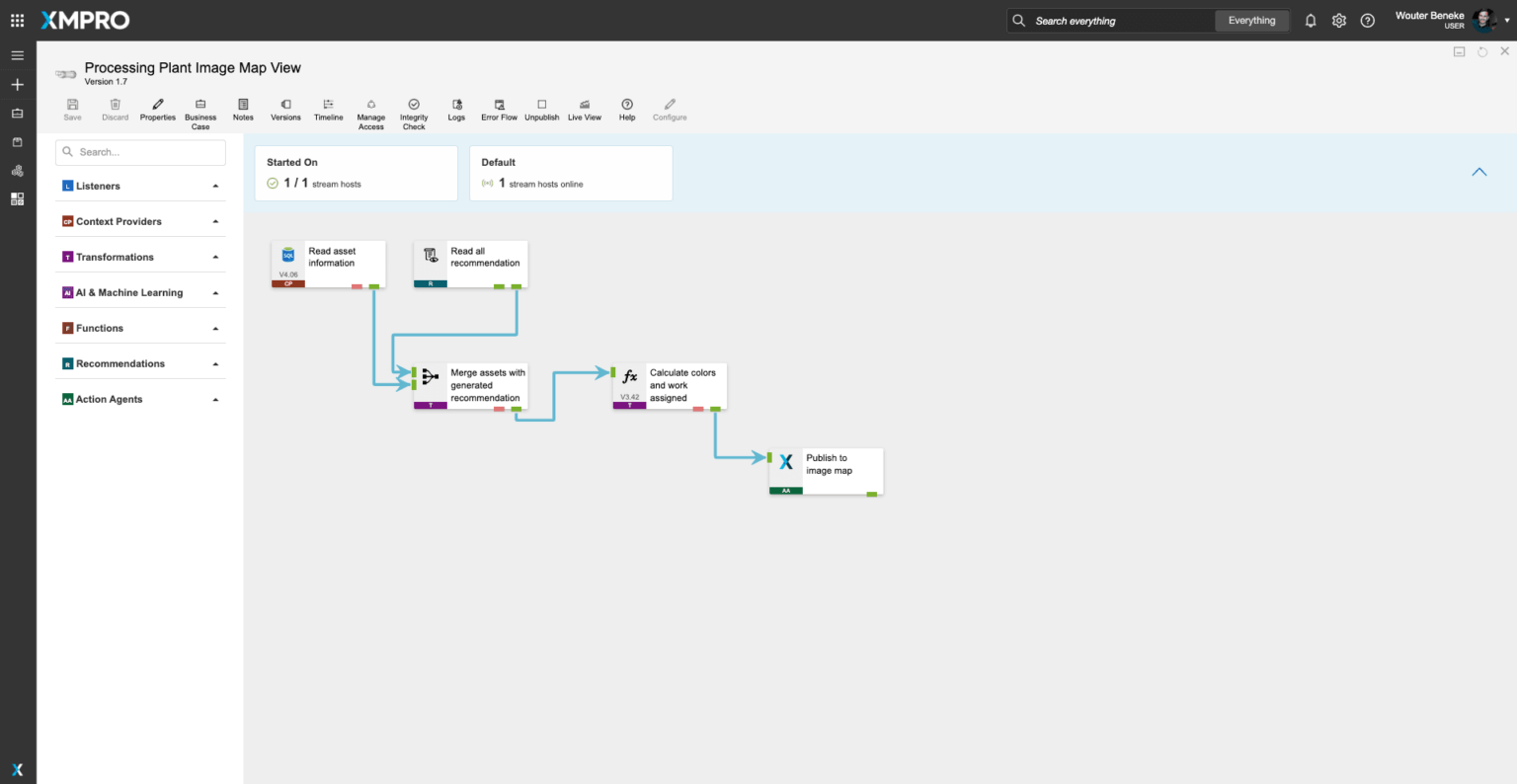Toggle the left hamburger menu
Screen dimensions: 1517x784
click(17, 55)
